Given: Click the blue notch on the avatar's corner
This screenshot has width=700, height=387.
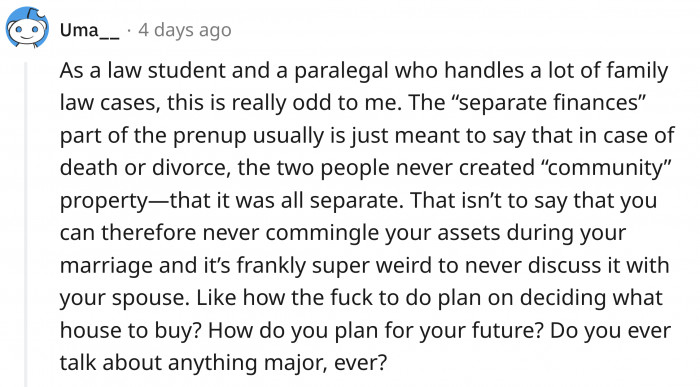Looking at the screenshot, I should 42,13.
